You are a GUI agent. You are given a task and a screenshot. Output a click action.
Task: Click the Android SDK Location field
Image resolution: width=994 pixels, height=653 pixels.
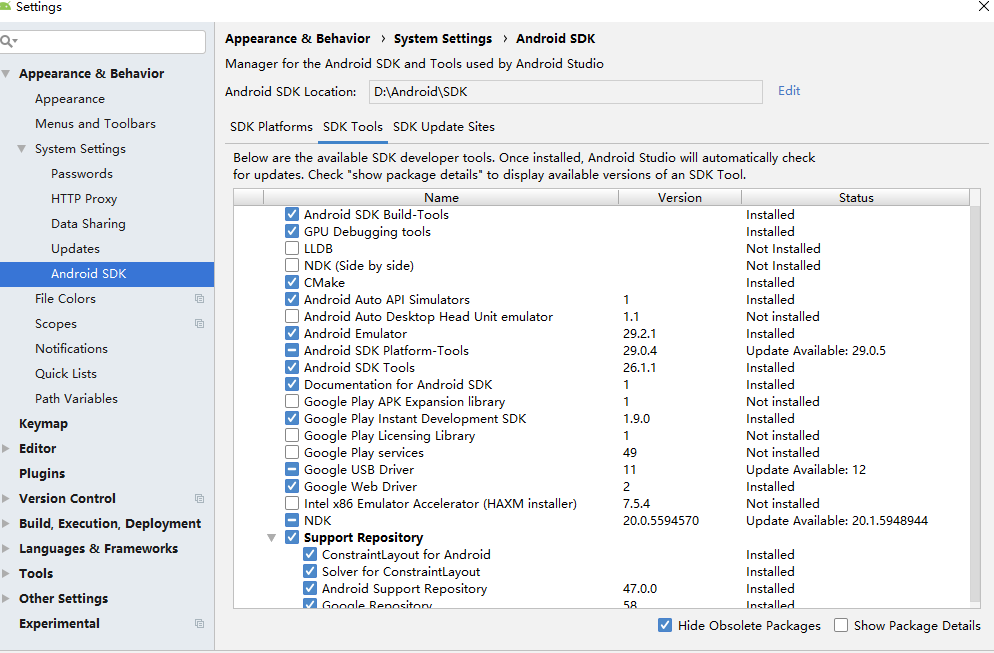click(x=565, y=92)
